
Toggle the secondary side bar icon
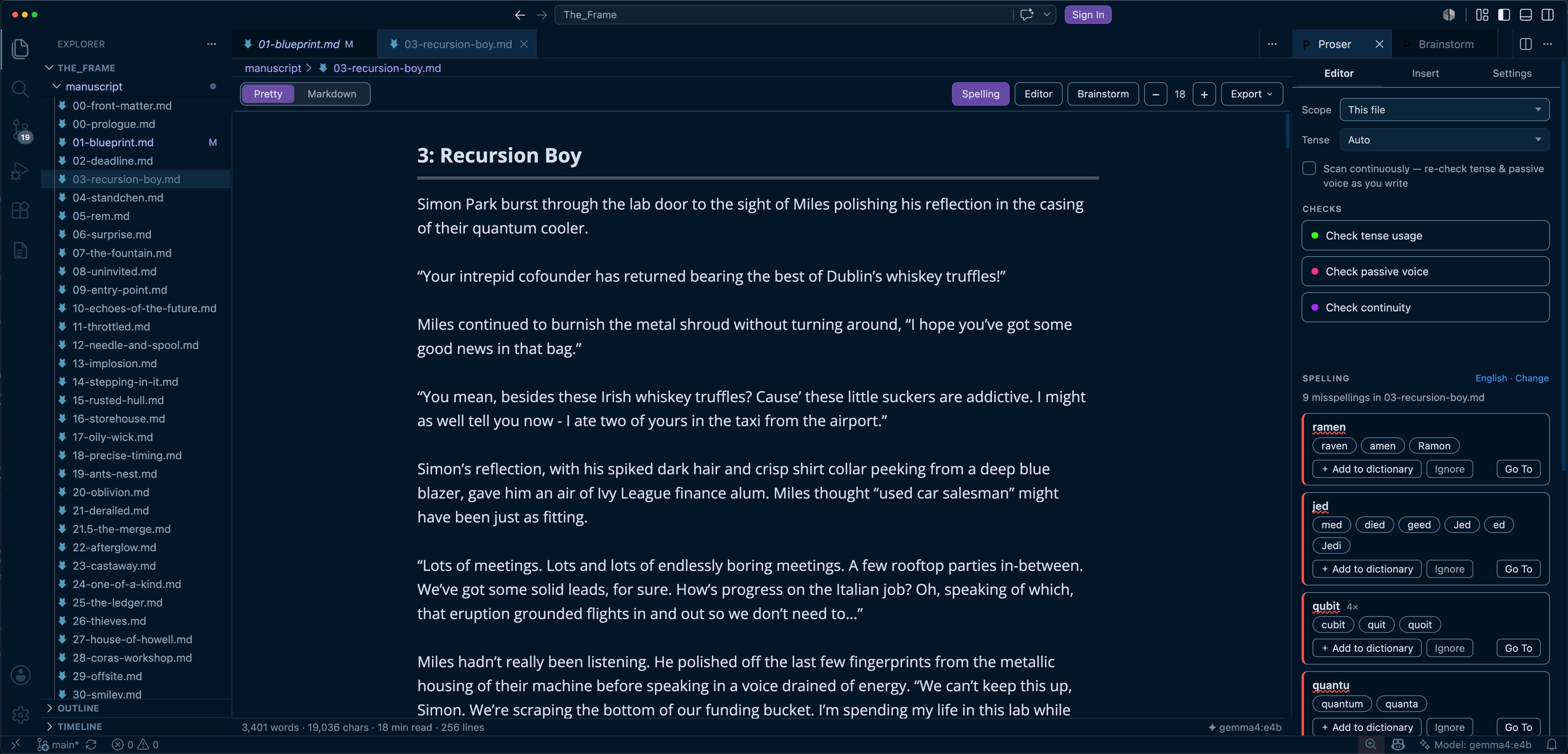tap(1548, 15)
